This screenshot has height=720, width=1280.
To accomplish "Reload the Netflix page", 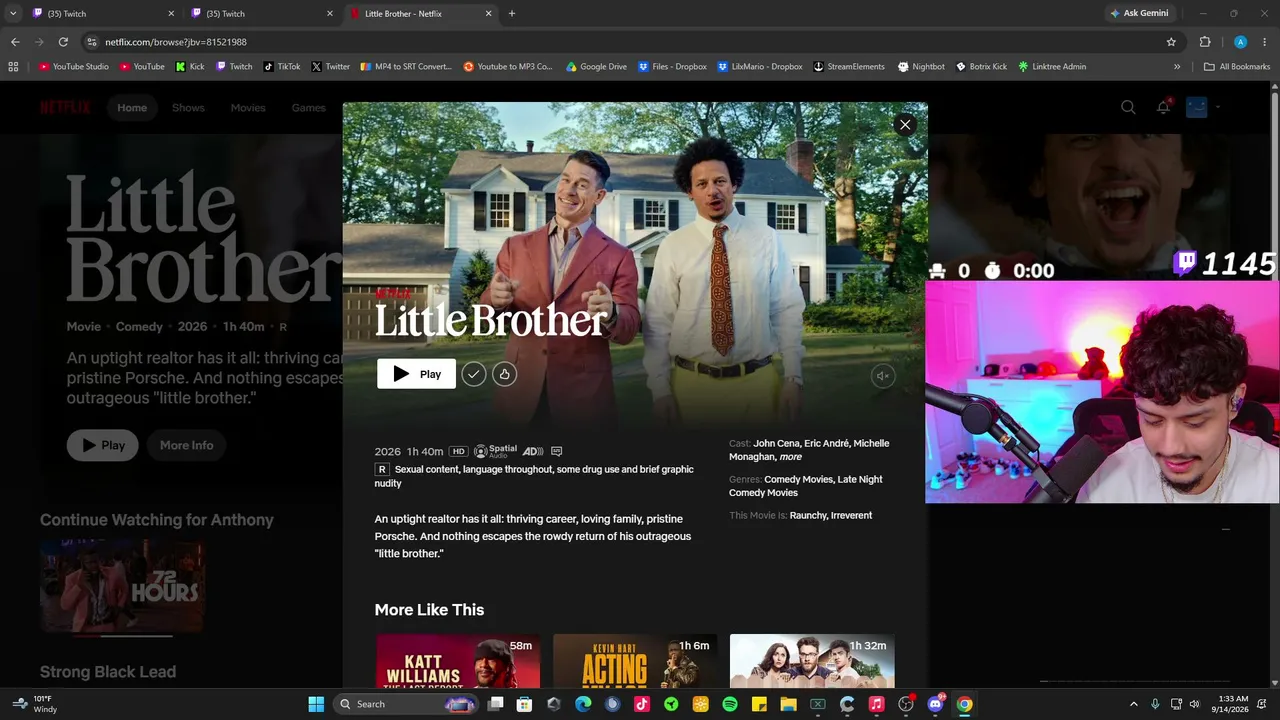I will point(63,42).
